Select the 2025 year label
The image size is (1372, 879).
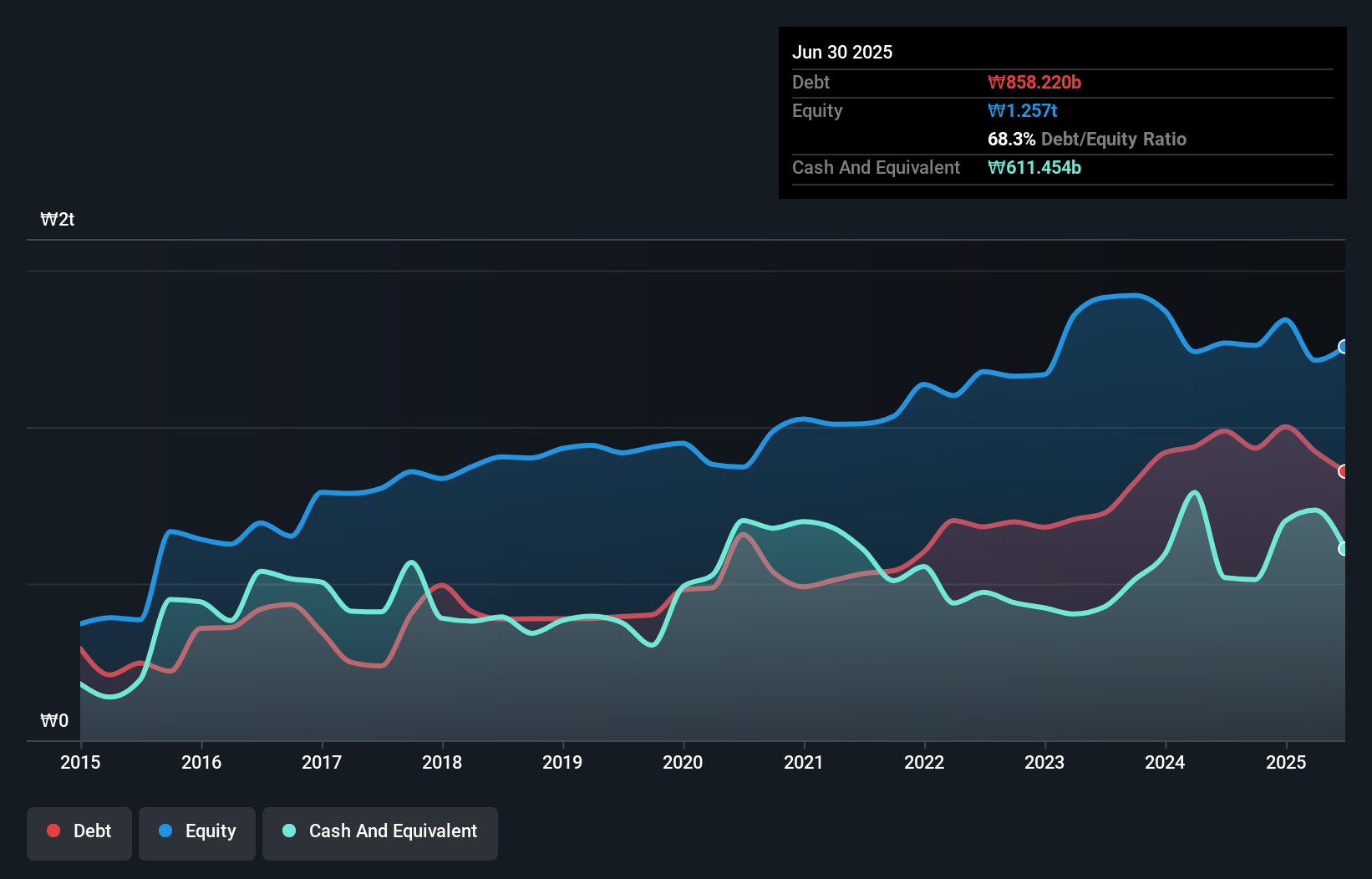tap(1286, 762)
